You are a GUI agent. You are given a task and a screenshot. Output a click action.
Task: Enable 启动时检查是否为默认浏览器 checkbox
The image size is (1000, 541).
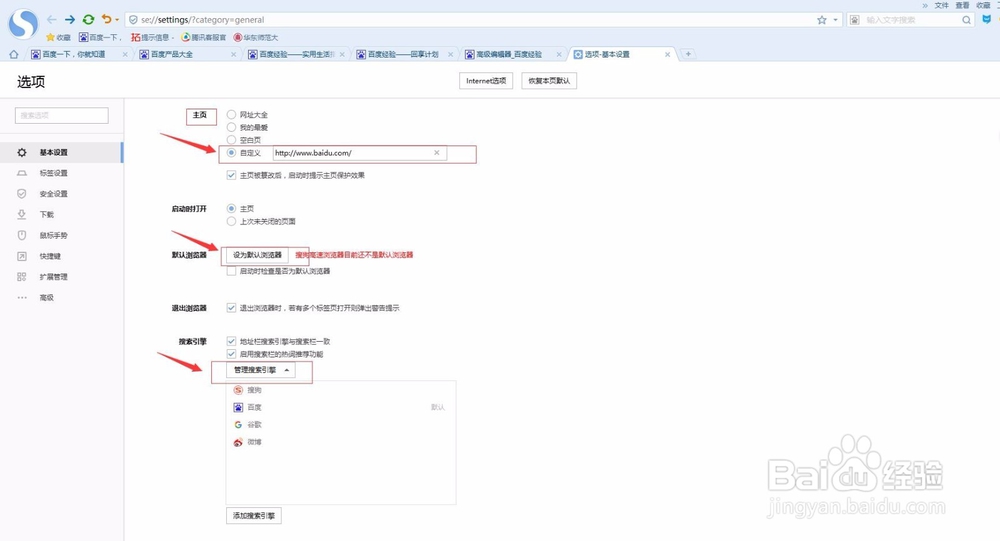(232, 271)
